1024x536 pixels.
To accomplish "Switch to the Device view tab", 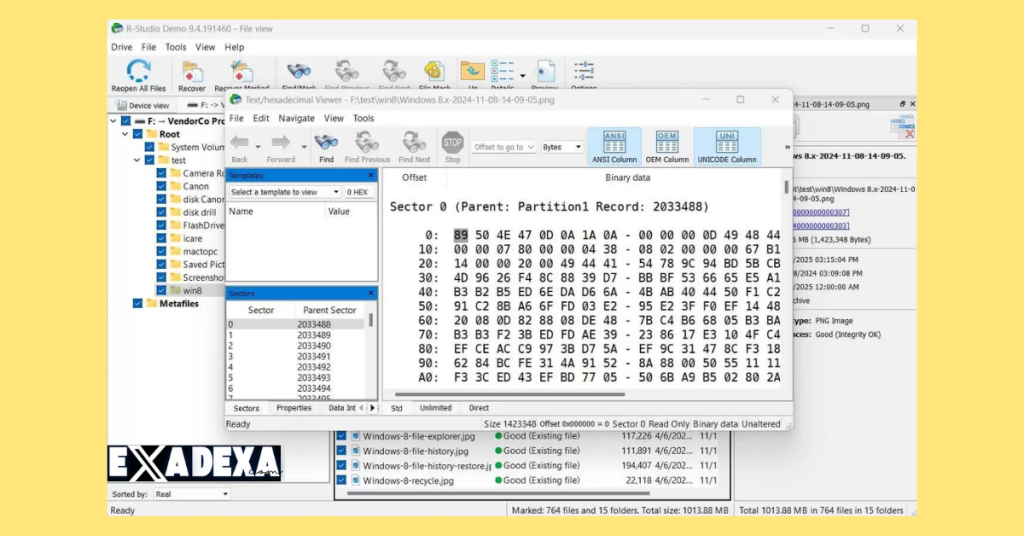I will pyautogui.click(x=143, y=105).
